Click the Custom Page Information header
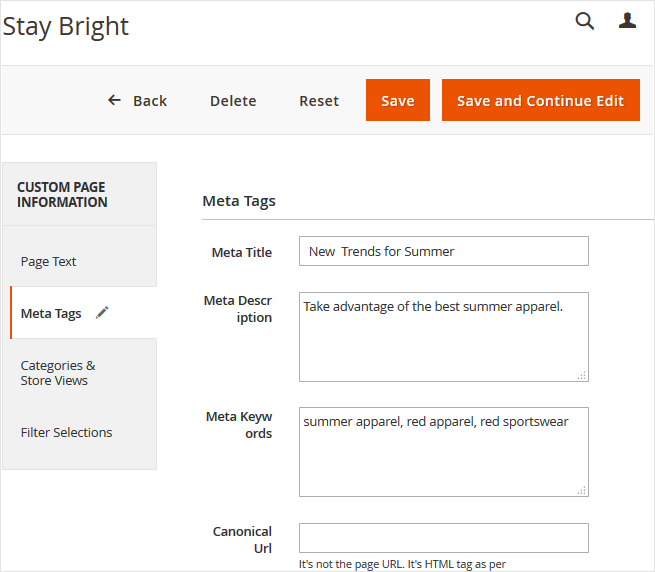655x572 pixels. pyautogui.click(x=62, y=194)
